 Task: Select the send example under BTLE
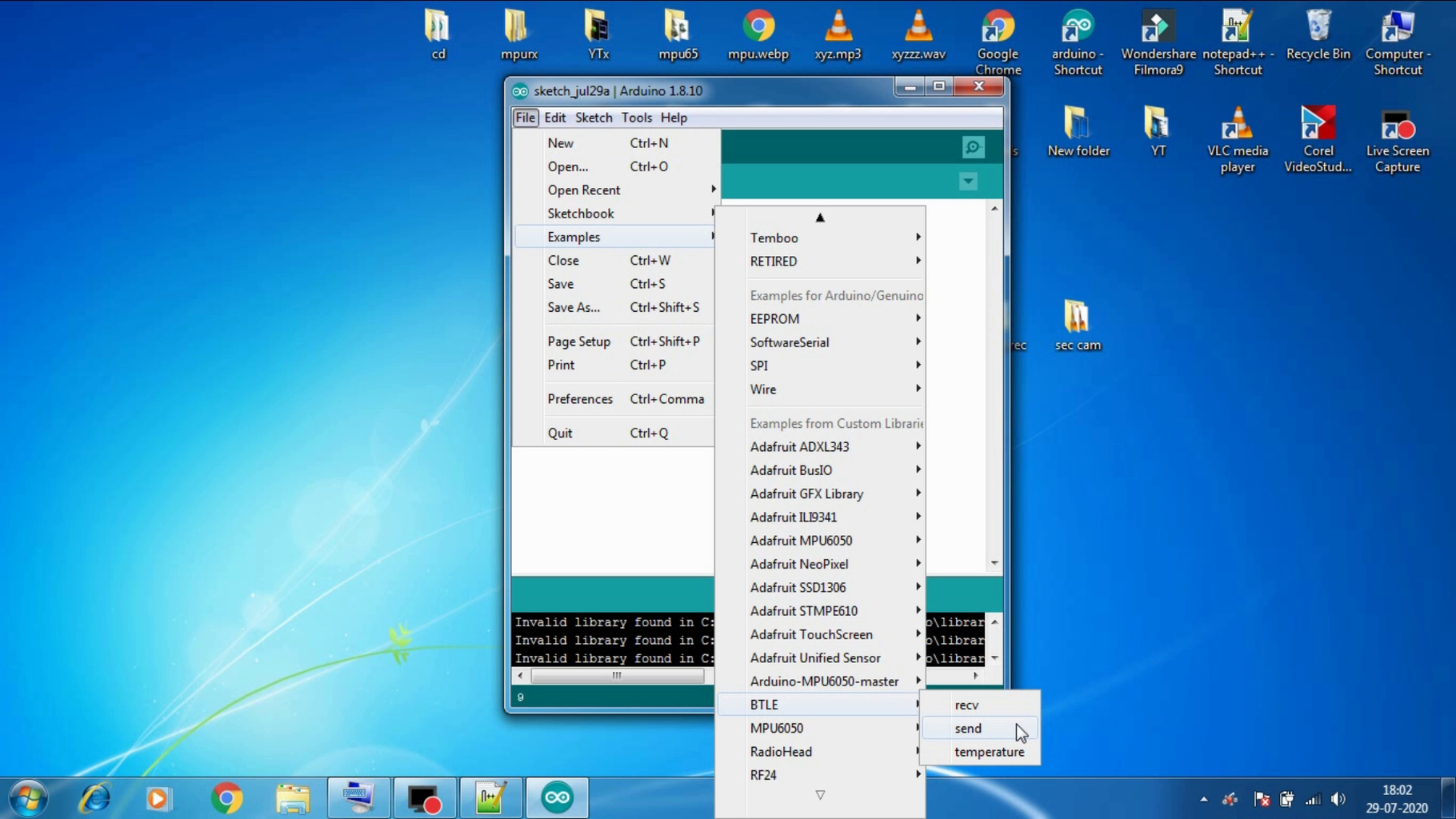(968, 729)
